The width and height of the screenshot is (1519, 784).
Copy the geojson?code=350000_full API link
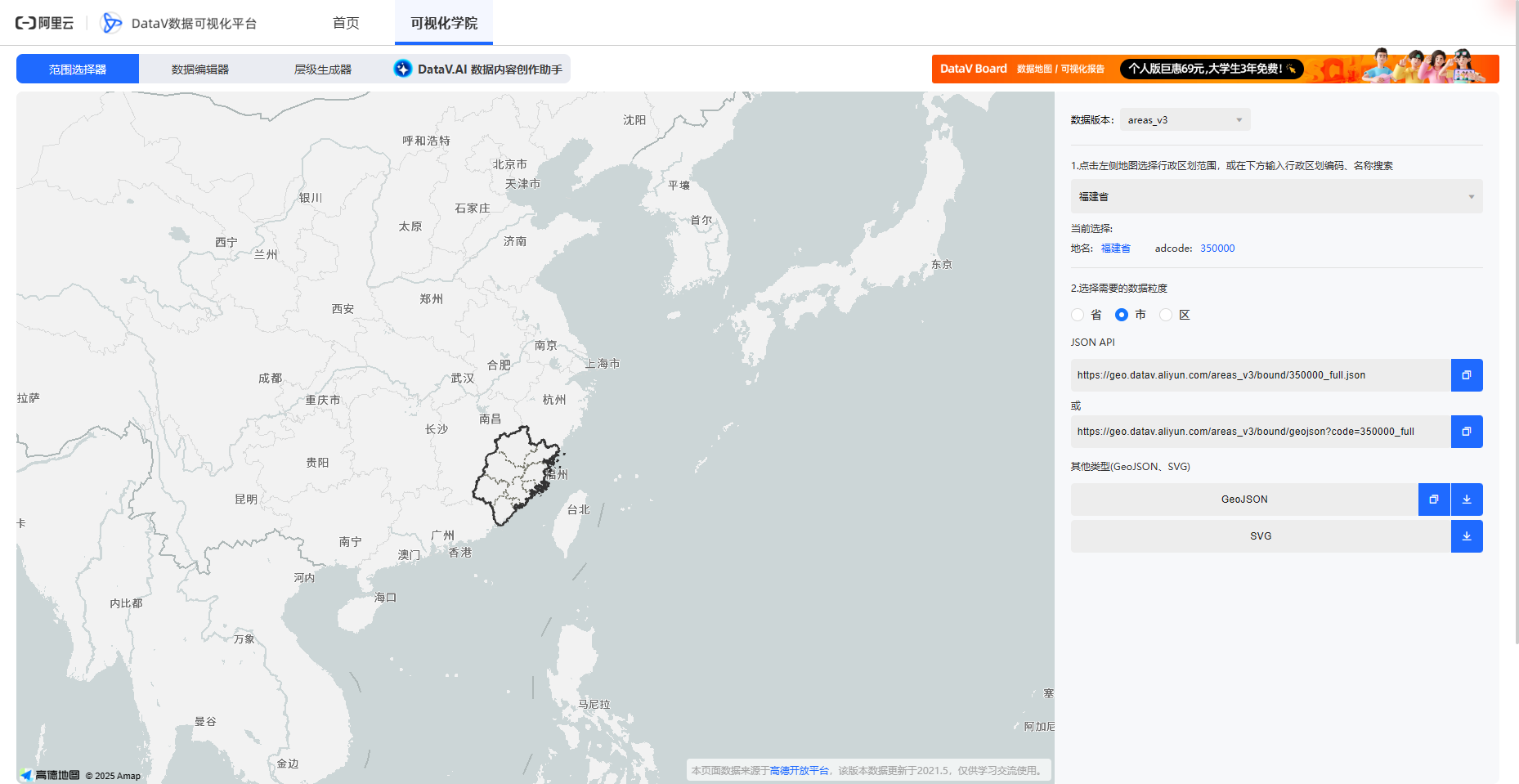point(1467,432)
